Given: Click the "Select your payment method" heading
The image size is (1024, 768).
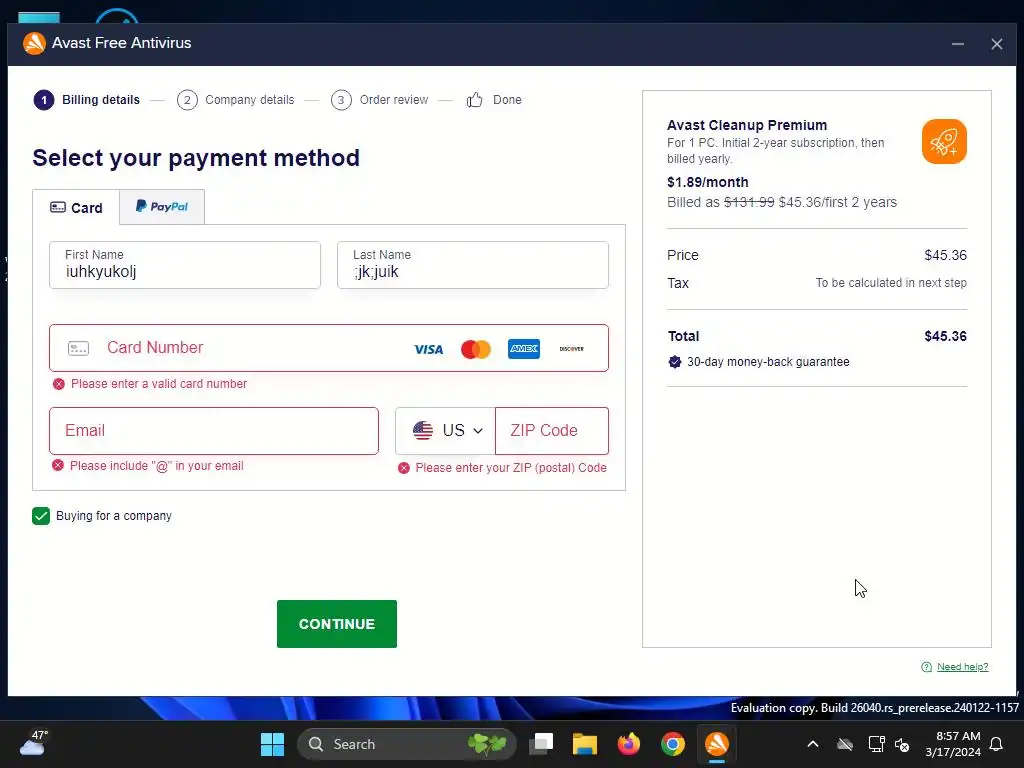Looking at the screenshot, I should [196, 158].
